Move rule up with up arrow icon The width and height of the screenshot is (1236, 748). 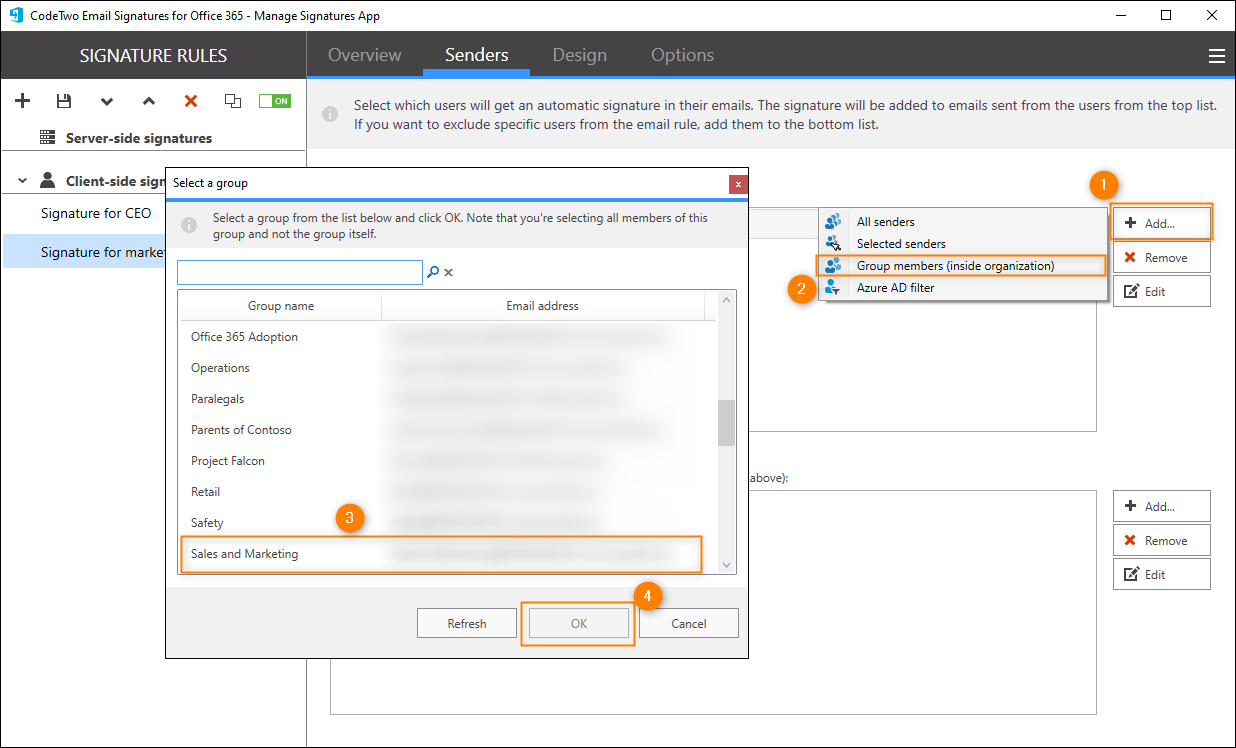point(149,101)
